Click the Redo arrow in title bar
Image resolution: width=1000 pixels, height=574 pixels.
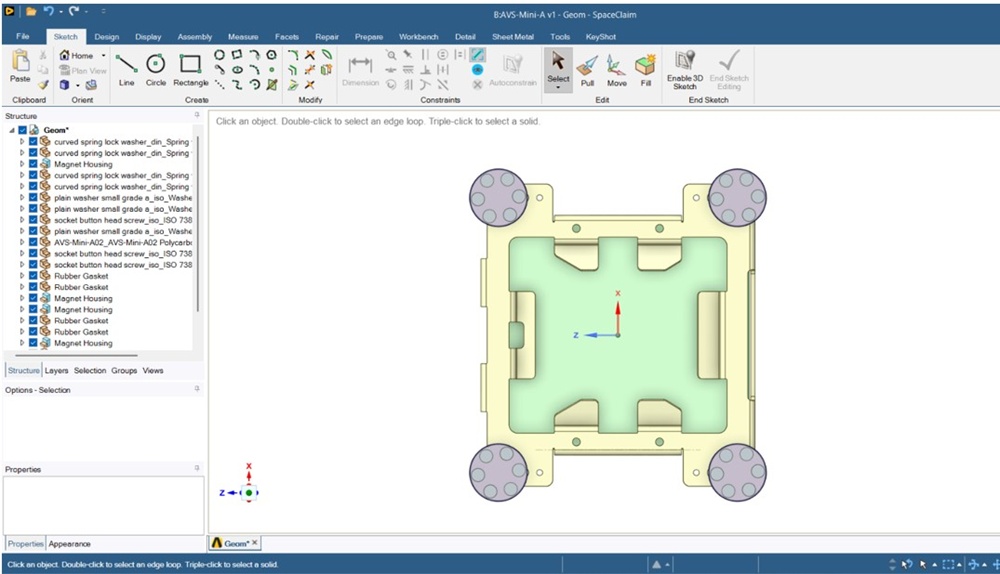(74, 11)
